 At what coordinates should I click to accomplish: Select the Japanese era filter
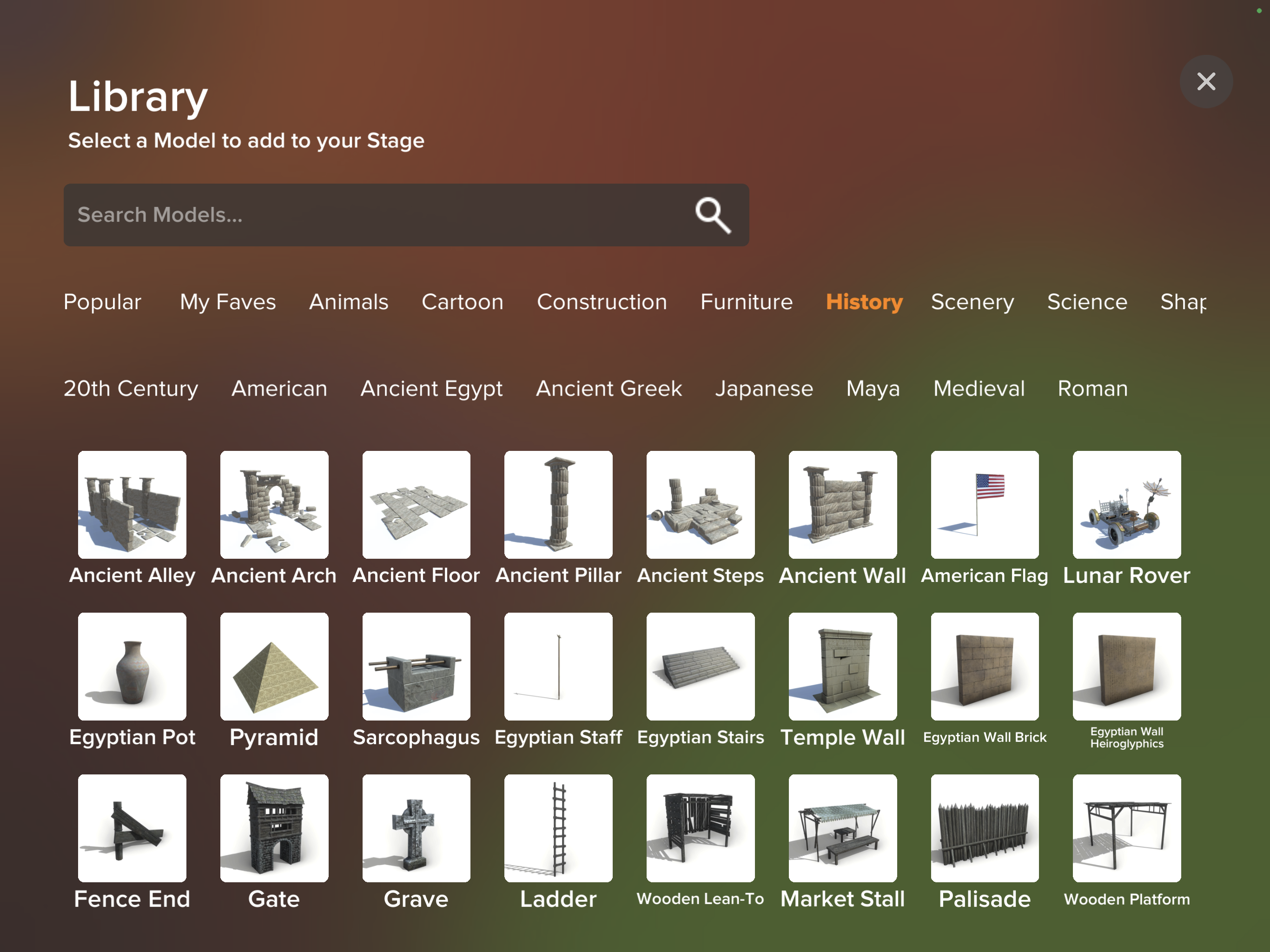point(764,388)
